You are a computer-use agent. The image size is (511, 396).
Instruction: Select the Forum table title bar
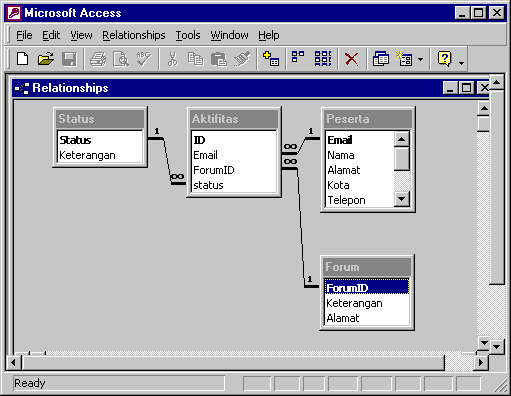(x=367, y=267)
